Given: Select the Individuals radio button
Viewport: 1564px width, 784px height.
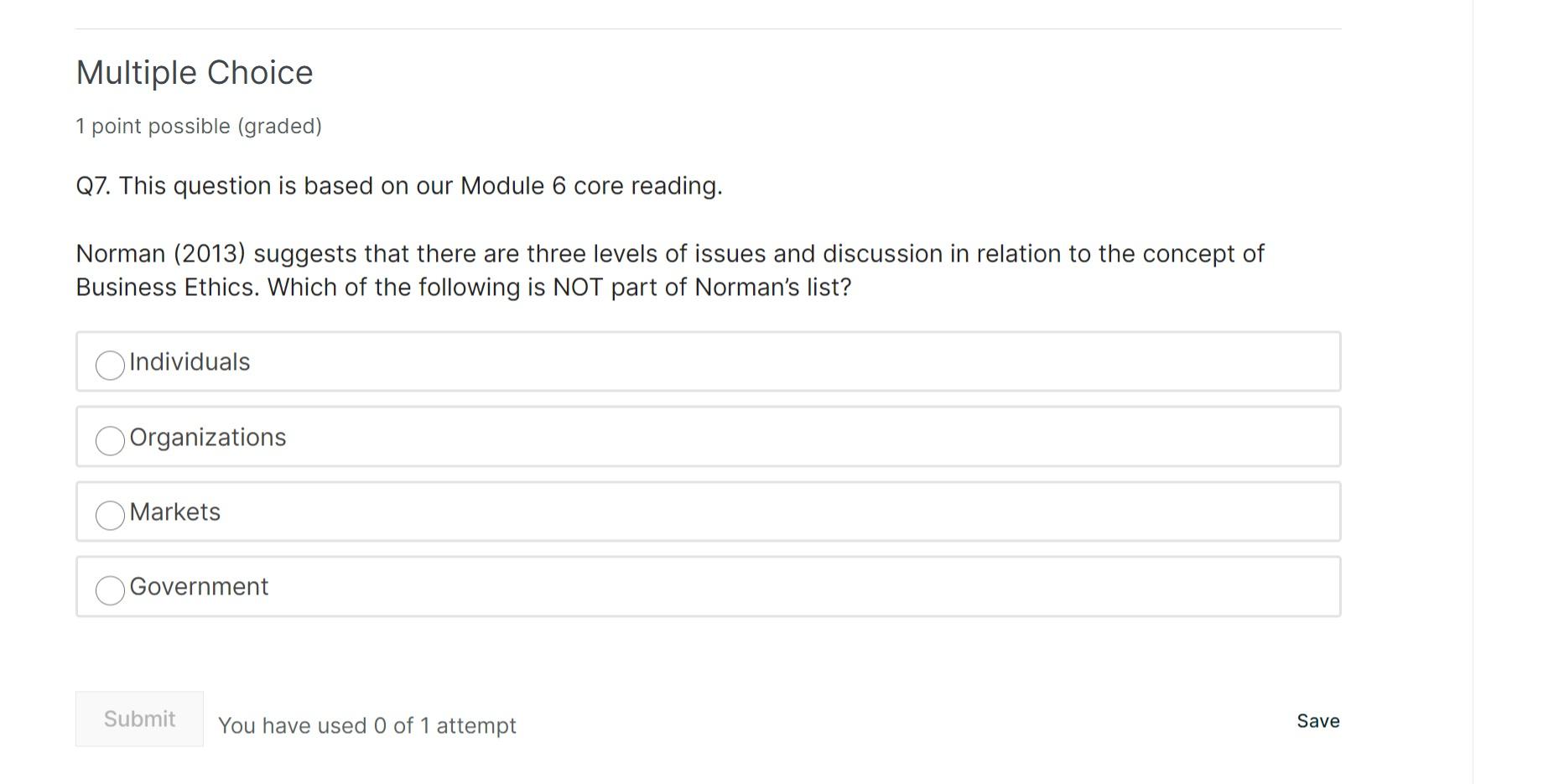Looking at the screenshot, I should pyautogui.click(x=109, y=366).
